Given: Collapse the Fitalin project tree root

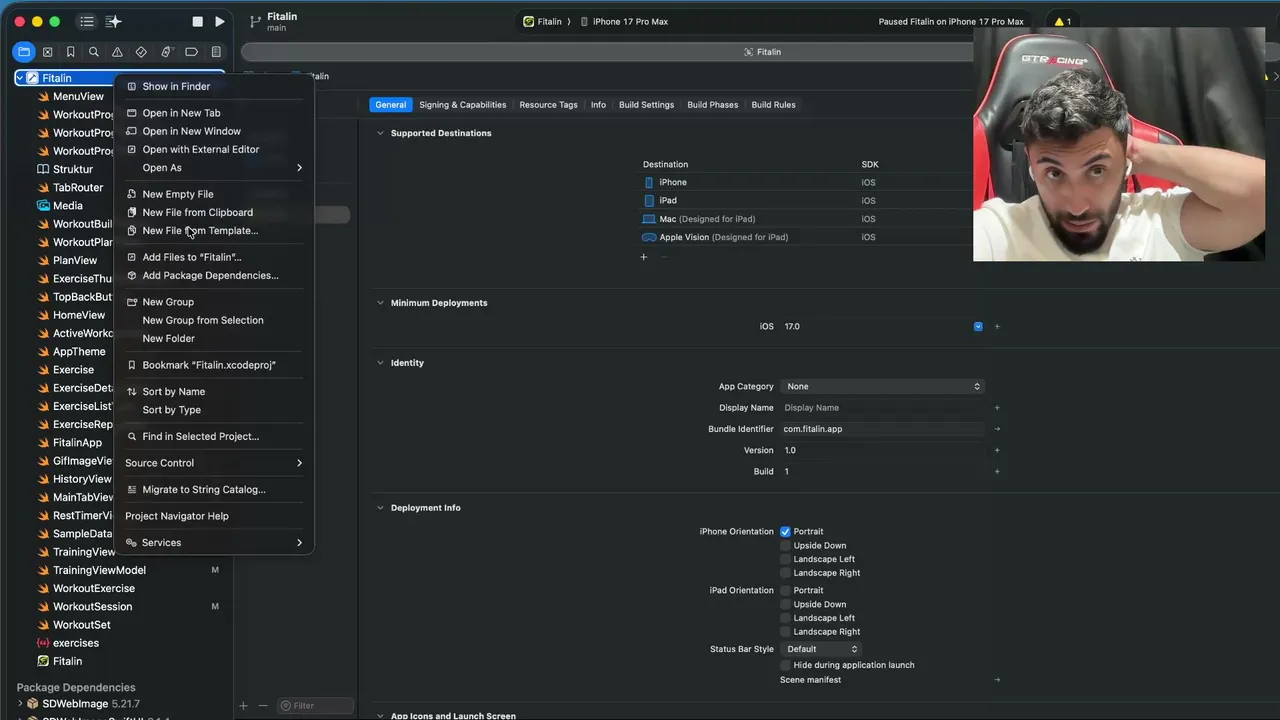Looking at the screenshot, I should [20, 78].
